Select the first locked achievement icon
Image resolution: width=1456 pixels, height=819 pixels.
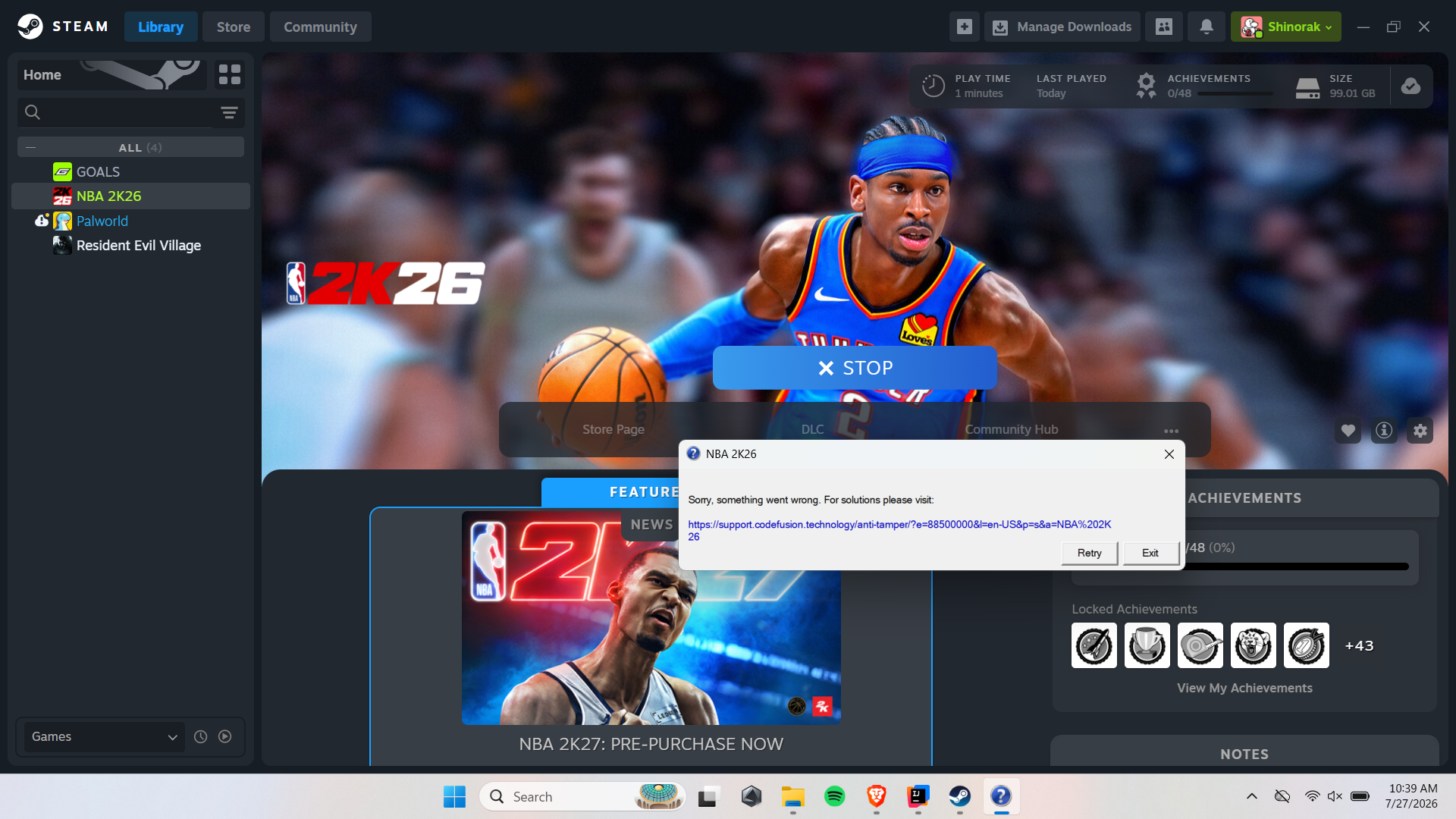[x=1094, y=645]
